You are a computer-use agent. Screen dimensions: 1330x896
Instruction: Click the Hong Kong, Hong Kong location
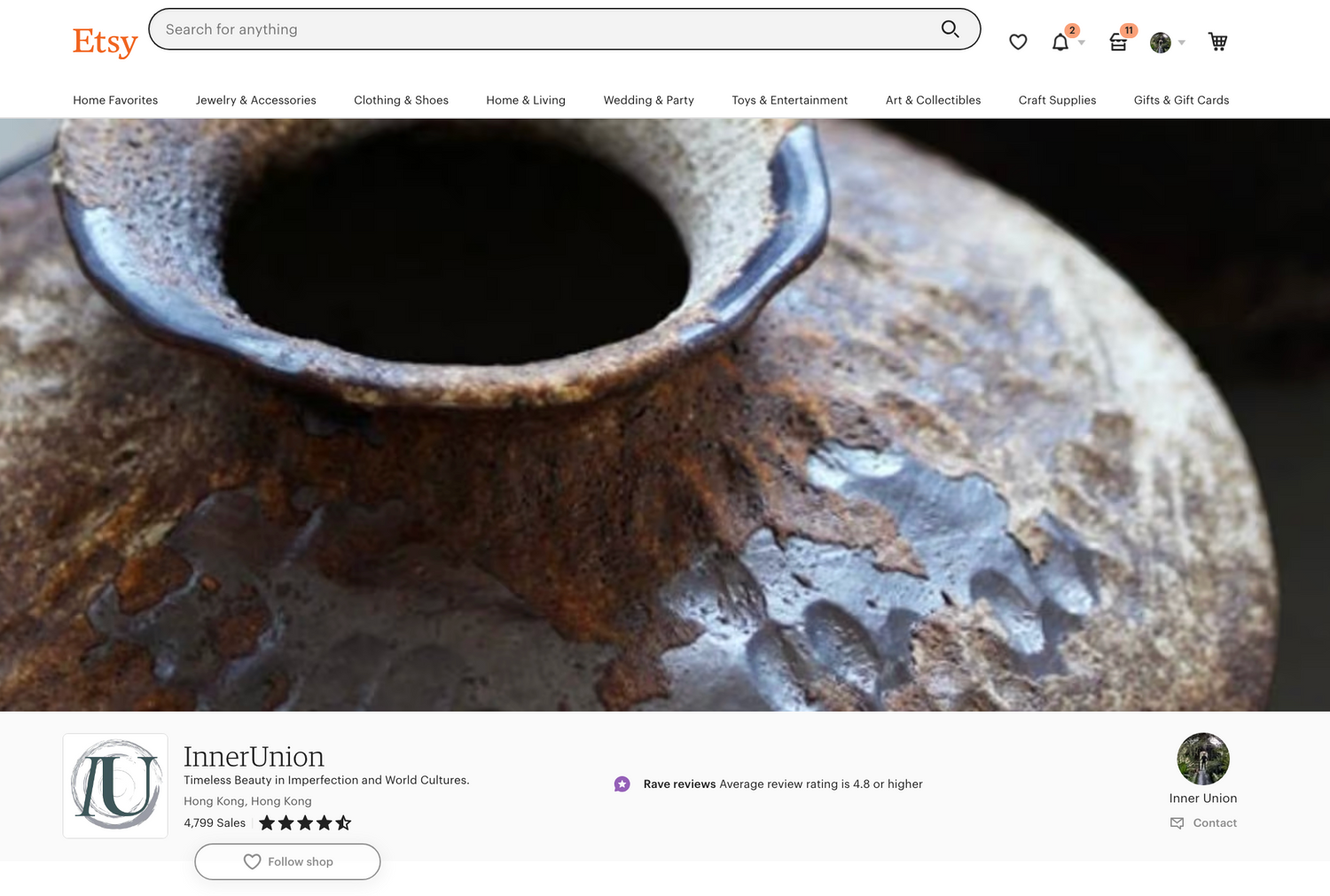click(x=247, y=801)
